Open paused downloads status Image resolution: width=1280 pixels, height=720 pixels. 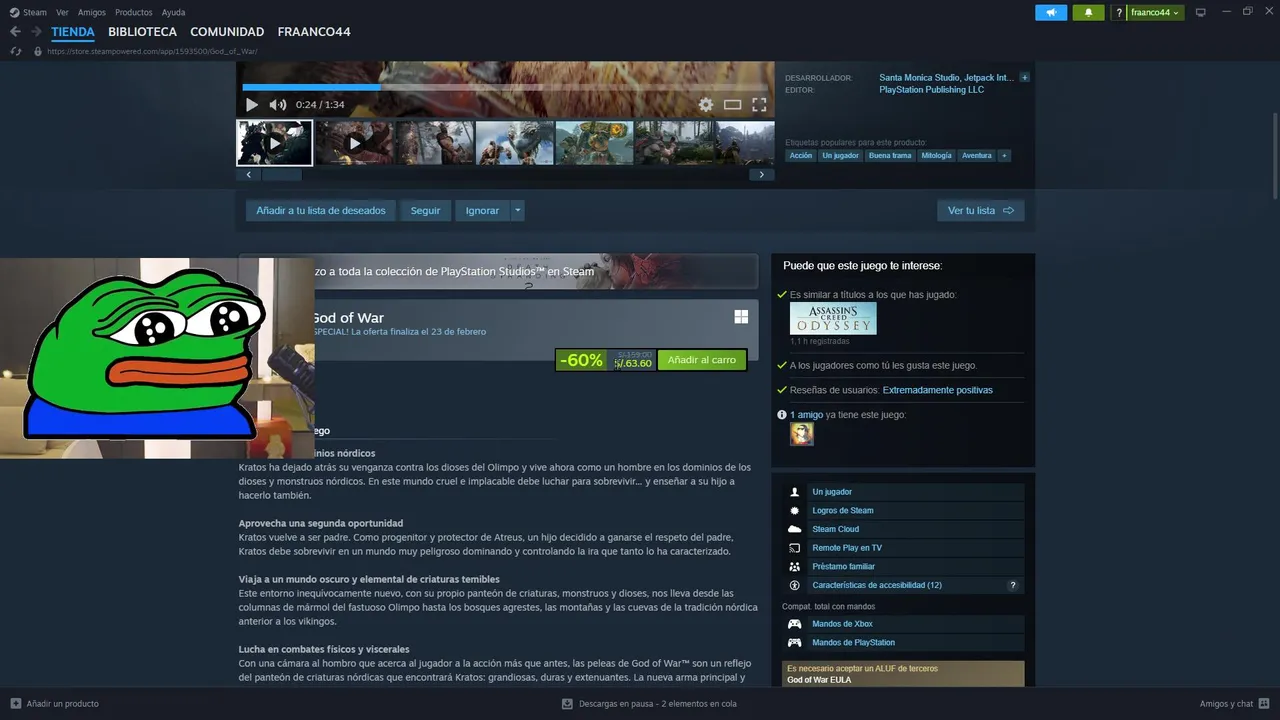tap(649, 704)
